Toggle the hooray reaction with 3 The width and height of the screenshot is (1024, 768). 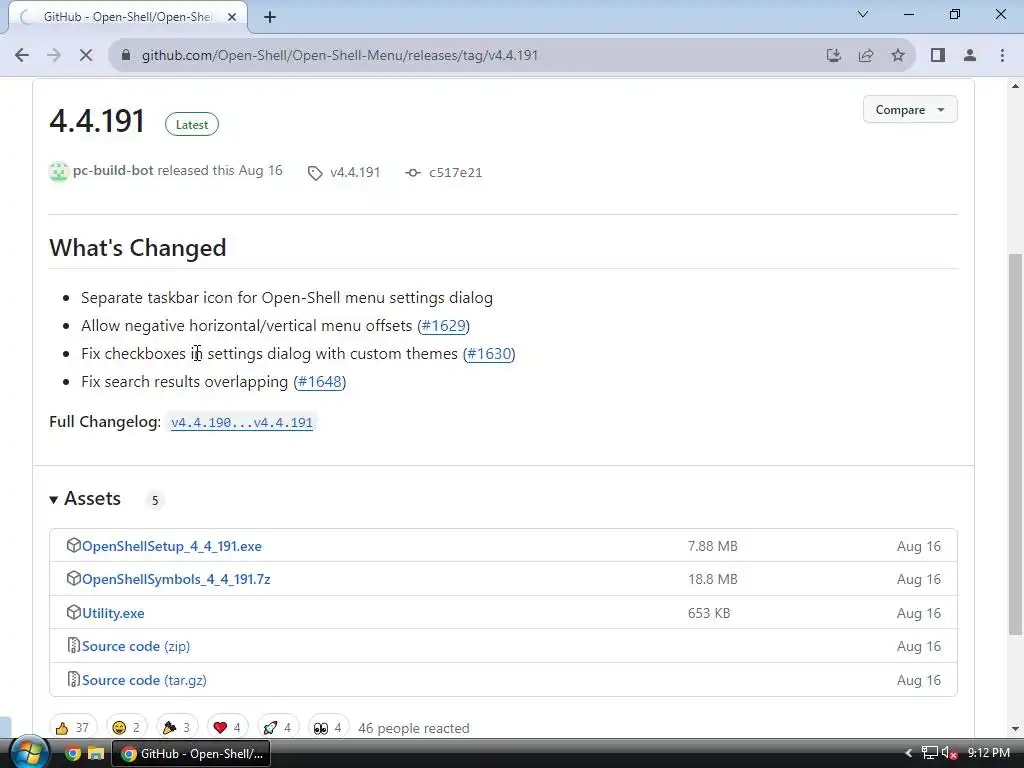(x=177, y=728)
